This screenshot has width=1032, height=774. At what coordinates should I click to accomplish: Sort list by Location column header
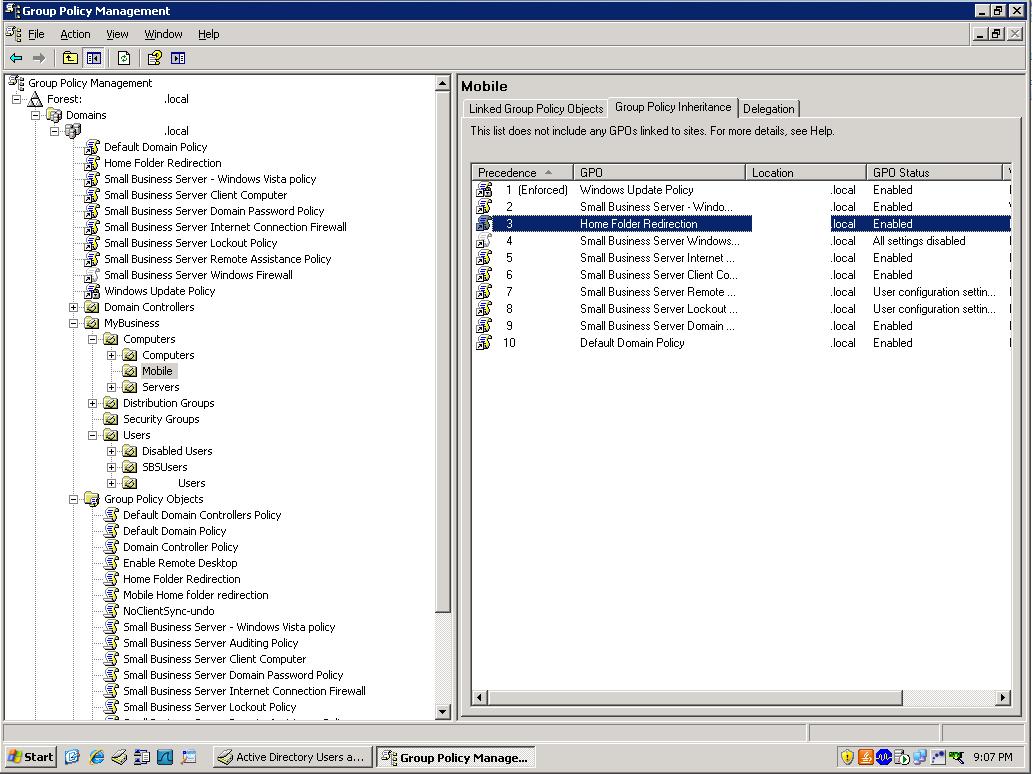pos(806,172)
